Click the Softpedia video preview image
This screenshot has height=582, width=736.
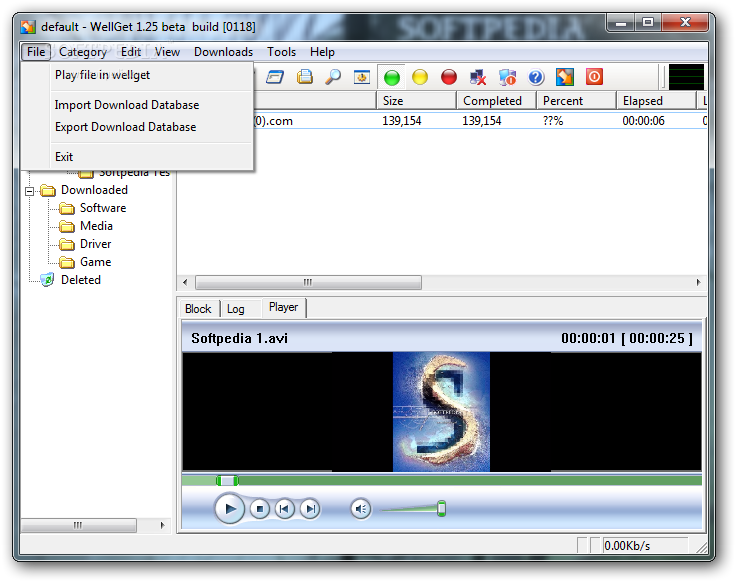[x=441, y=412]
